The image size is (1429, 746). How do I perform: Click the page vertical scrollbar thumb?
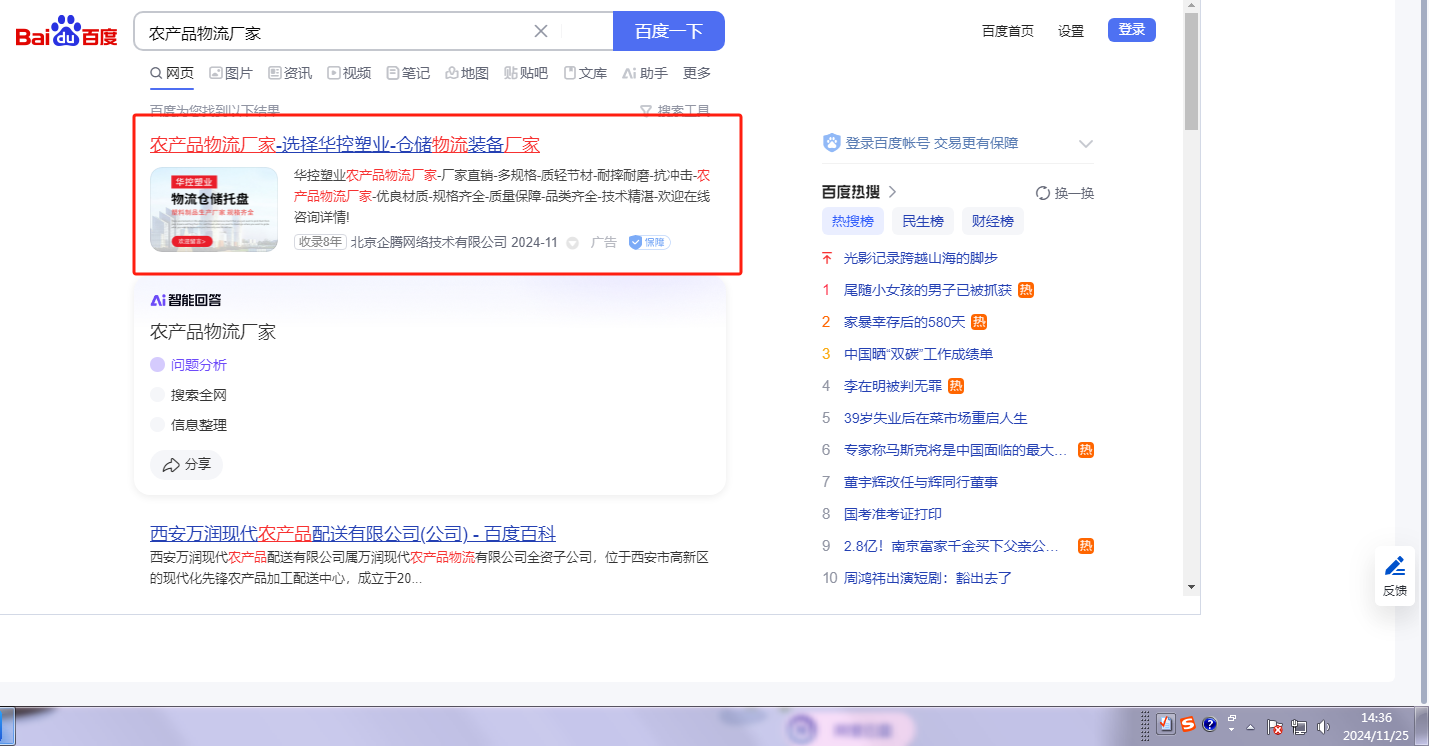(x=1191, y=70)
